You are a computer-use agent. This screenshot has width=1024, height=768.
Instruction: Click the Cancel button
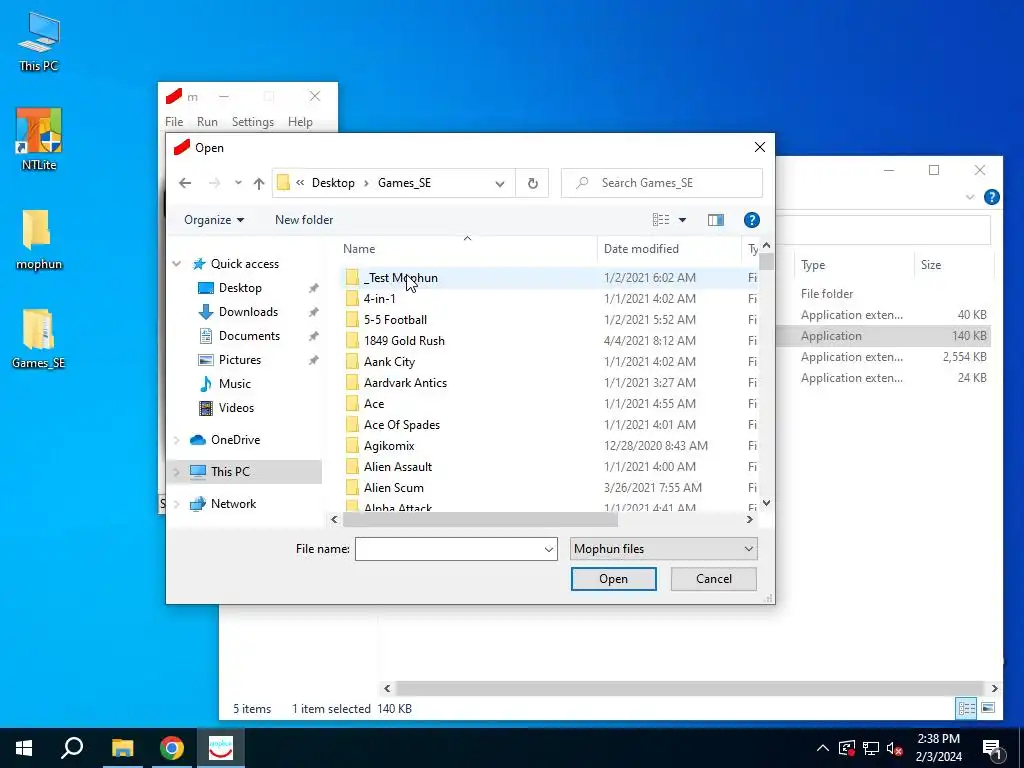point(713,579)
